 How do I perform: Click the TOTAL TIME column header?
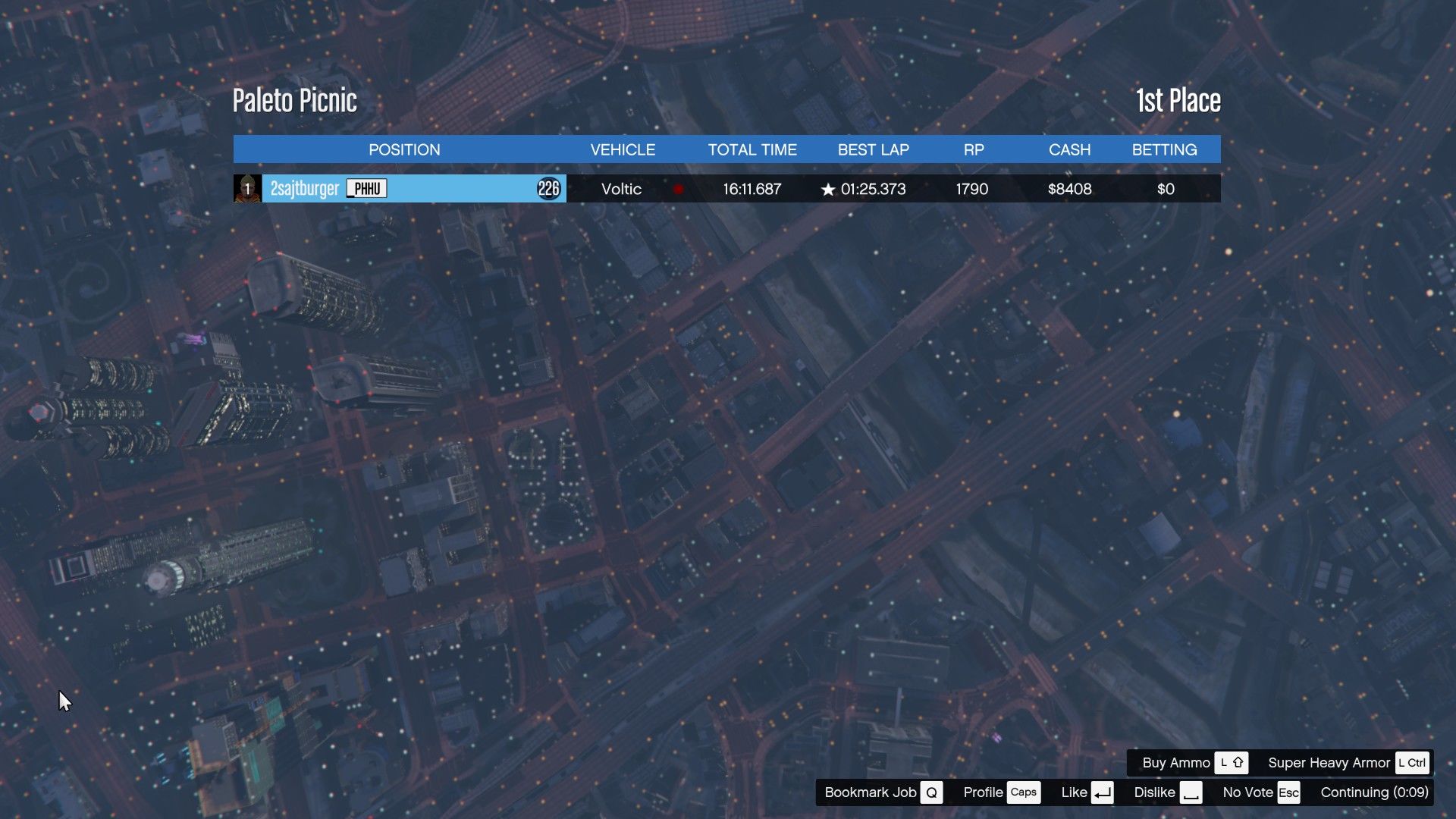tap(752, 149)
